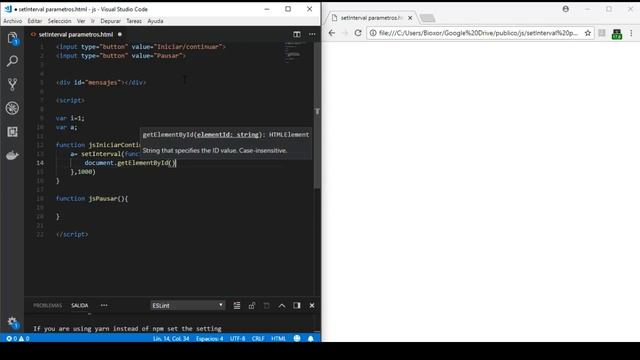Open the Explorer view in activity bar

tap(12, 38)
